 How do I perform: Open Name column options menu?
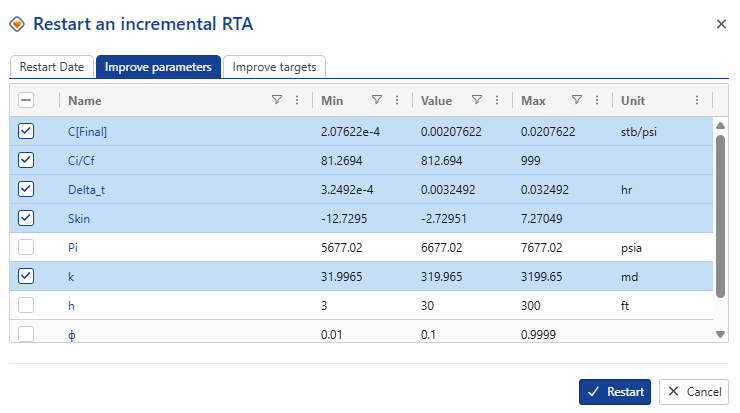tap(297, 100)
